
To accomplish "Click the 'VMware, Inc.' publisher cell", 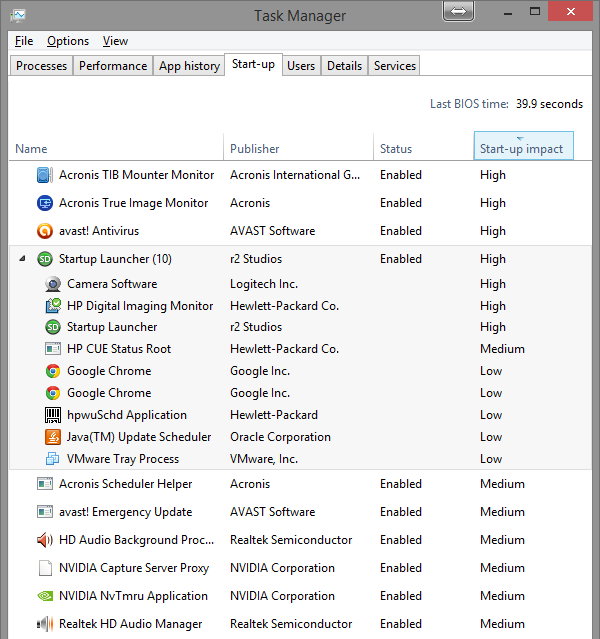I will coord(264,459).
